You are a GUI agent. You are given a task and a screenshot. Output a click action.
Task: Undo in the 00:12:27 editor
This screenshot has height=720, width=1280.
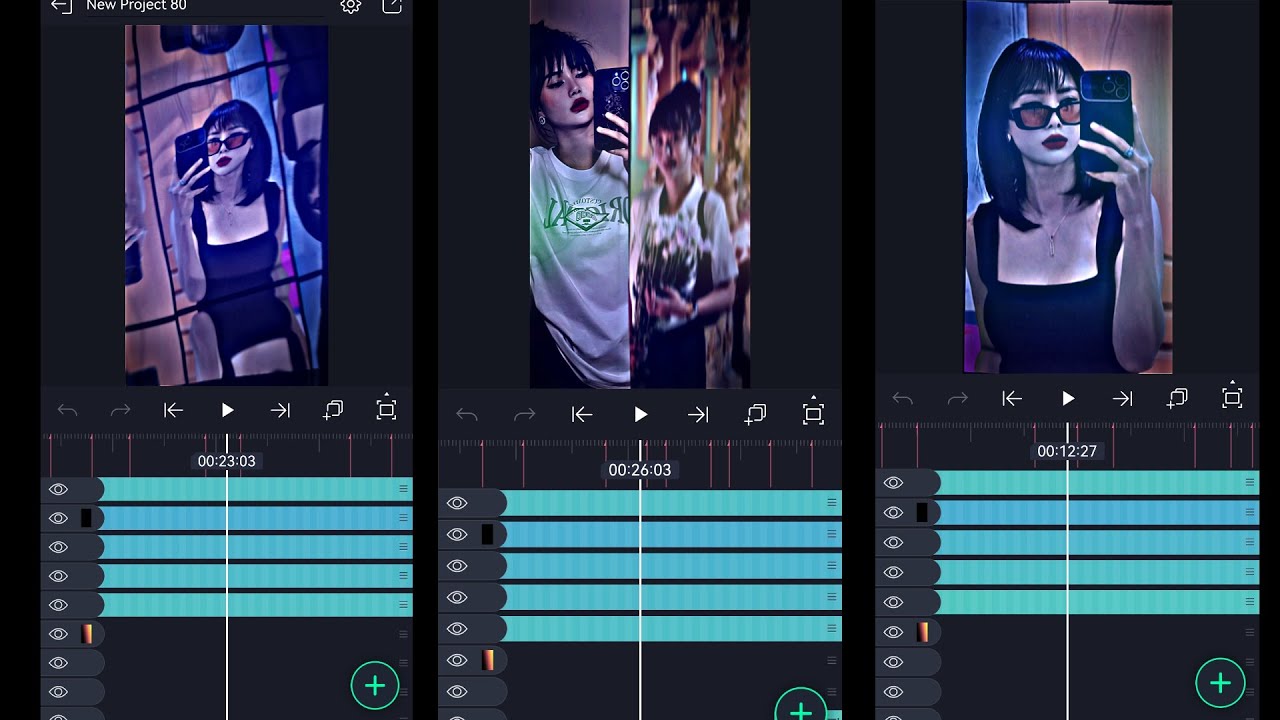pyautogui.click(x=903, y=398)
